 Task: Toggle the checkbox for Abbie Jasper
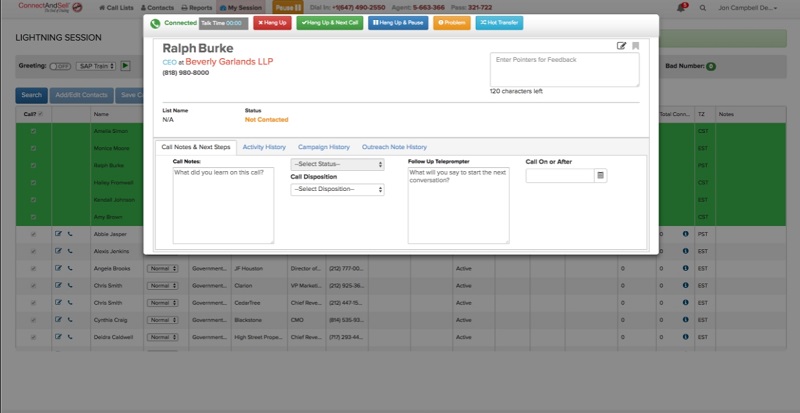[x=34, y=234]
